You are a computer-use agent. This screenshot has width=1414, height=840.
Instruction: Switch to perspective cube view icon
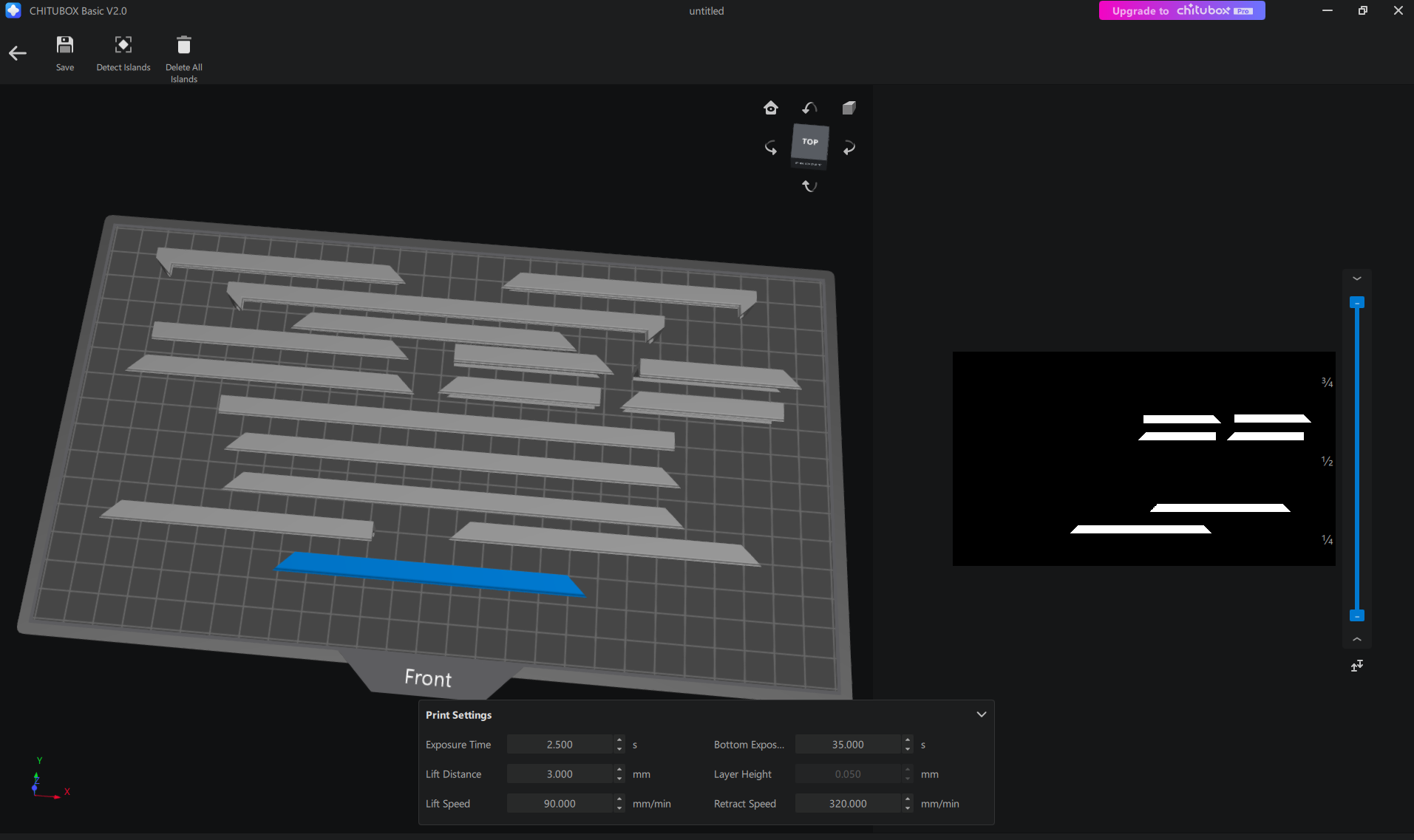849,108
